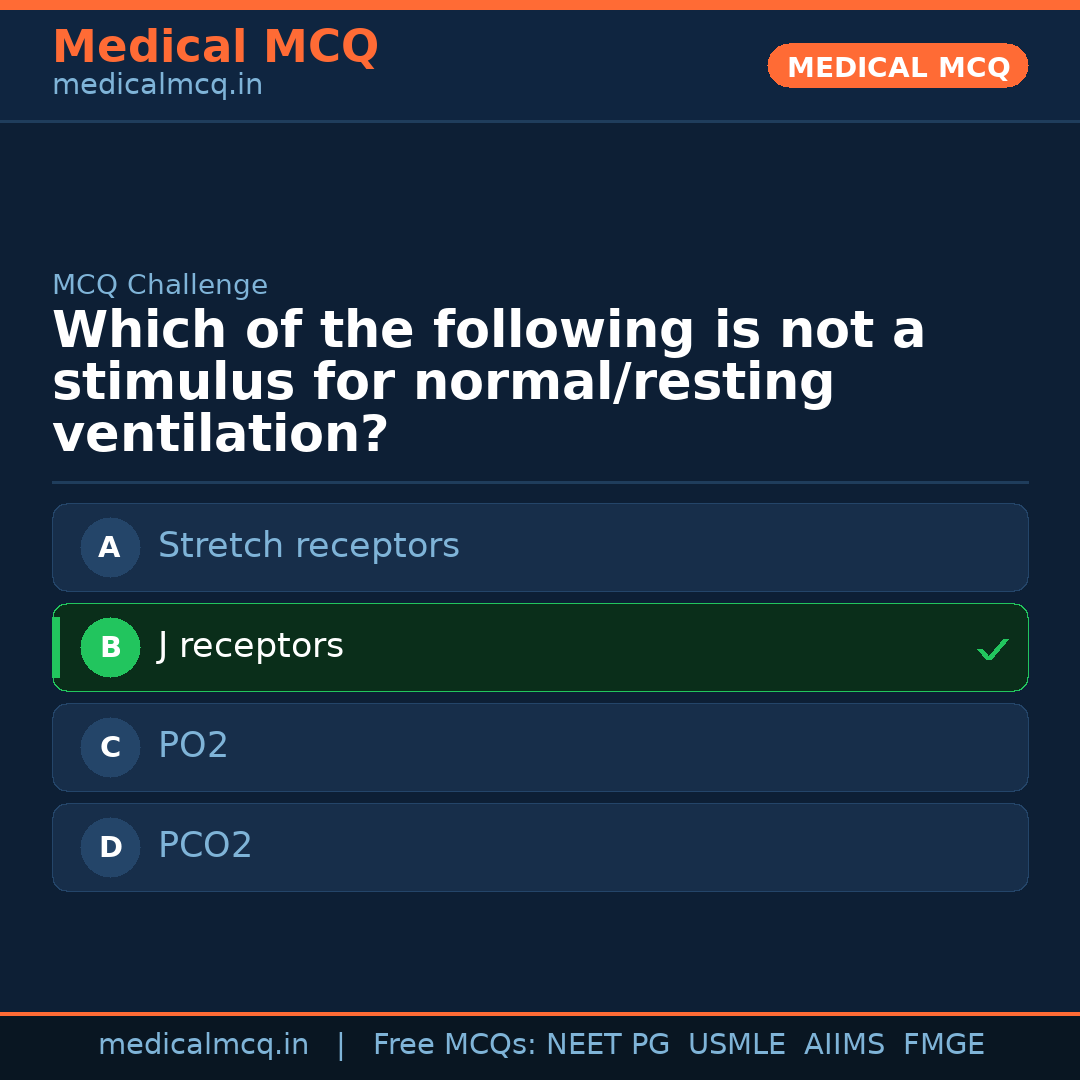The image size is (1080, 1080).
Task: Open the medicalmcq.in footer link
Action: click(x=204, y=1043)
